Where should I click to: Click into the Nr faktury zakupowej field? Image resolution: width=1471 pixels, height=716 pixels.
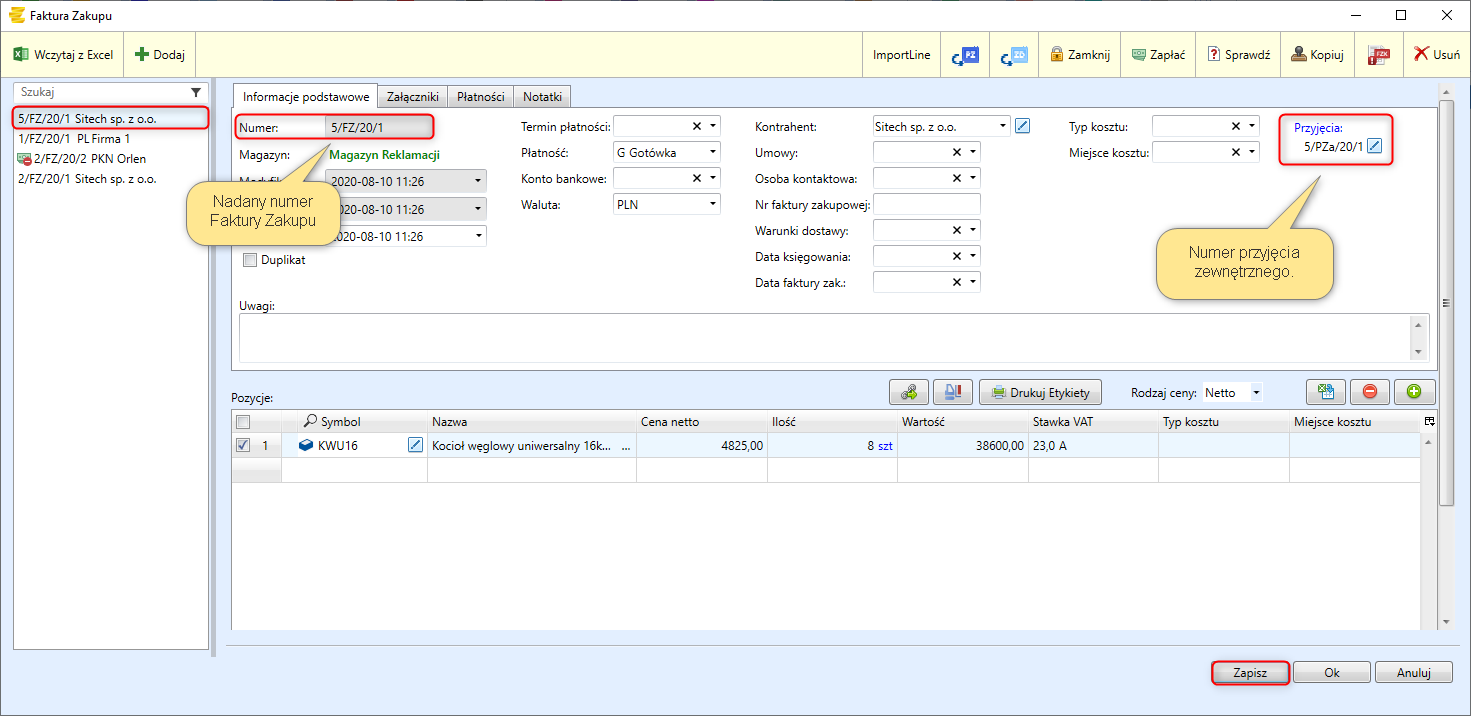tap(926, 204)
